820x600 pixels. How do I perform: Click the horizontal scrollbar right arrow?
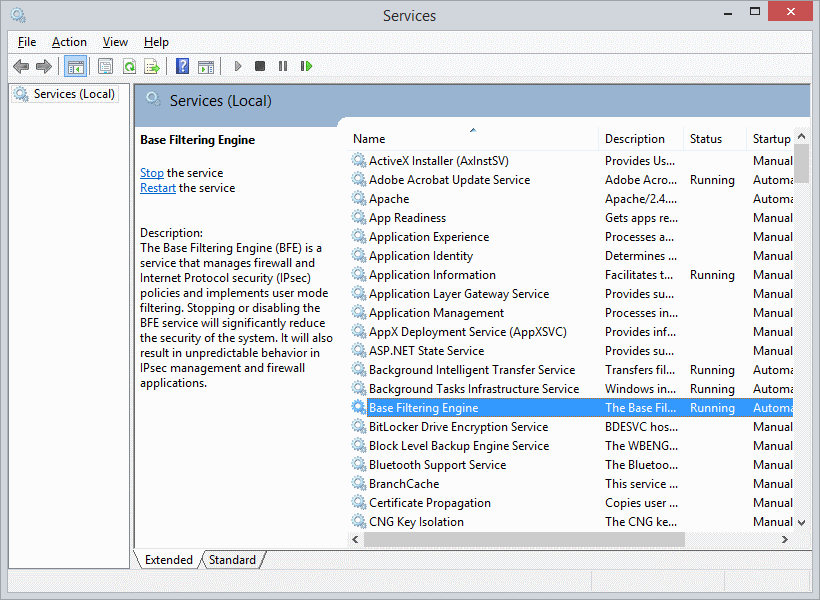[784, 539]
